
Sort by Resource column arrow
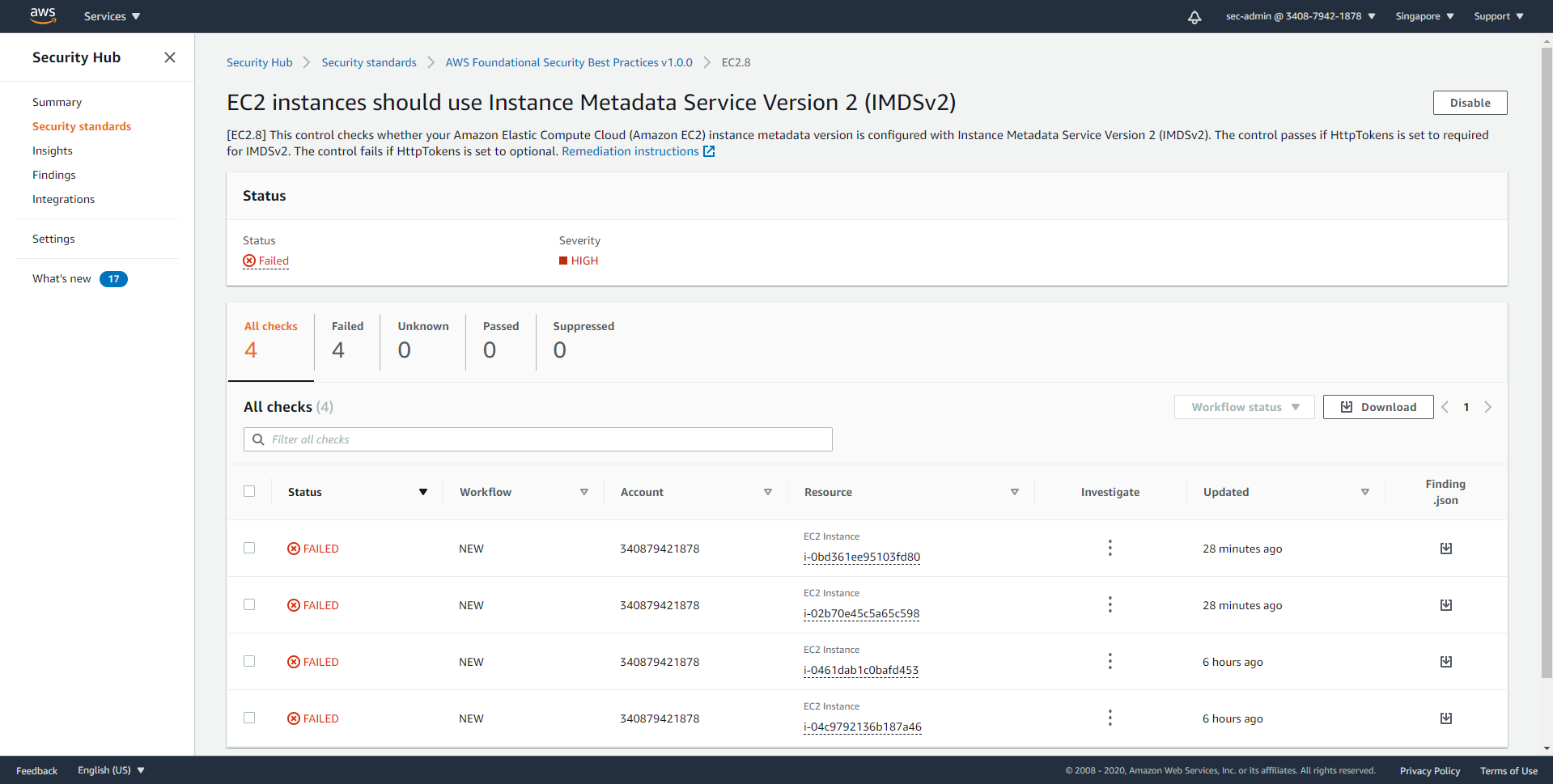[x=1015, y=492]
